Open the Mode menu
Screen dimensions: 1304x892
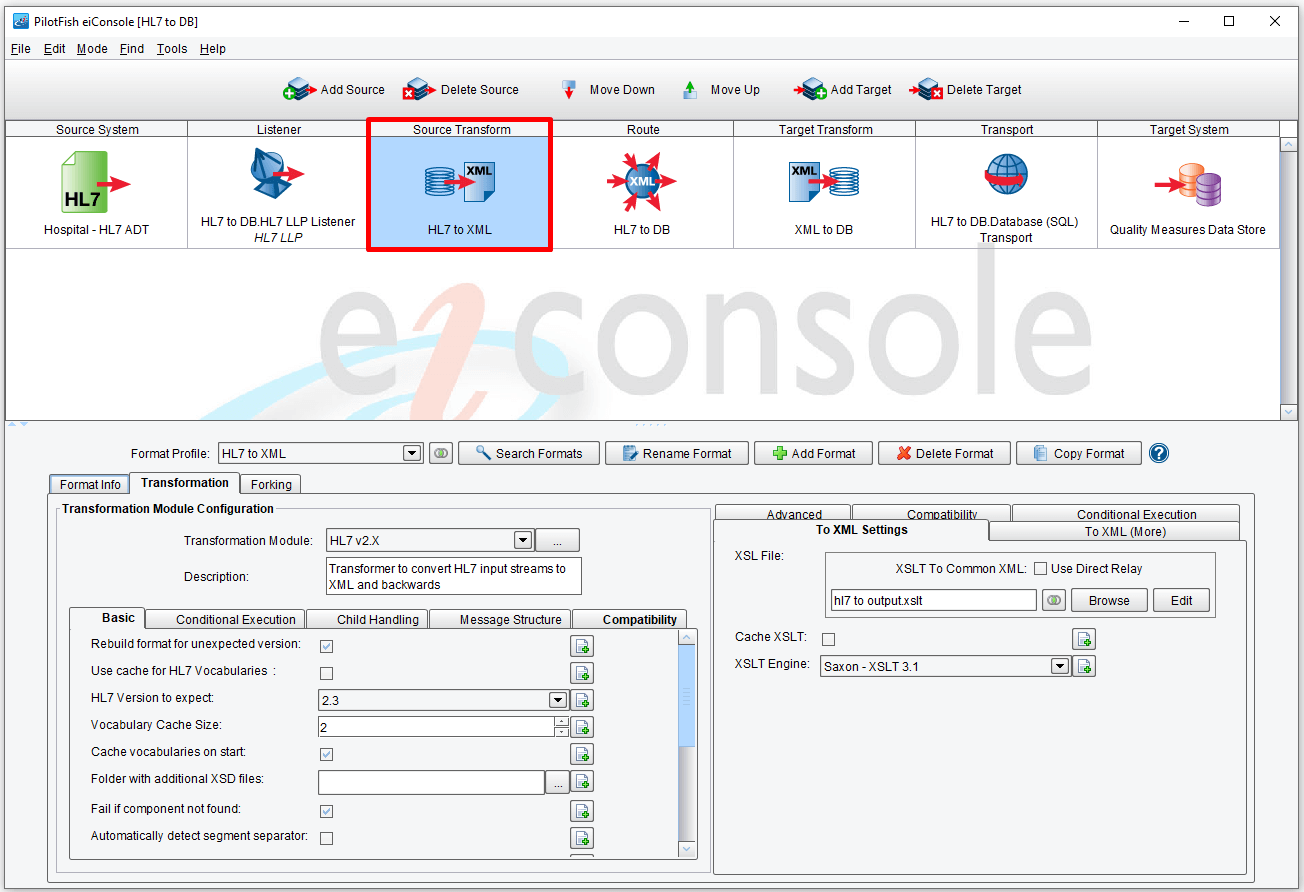92,49
